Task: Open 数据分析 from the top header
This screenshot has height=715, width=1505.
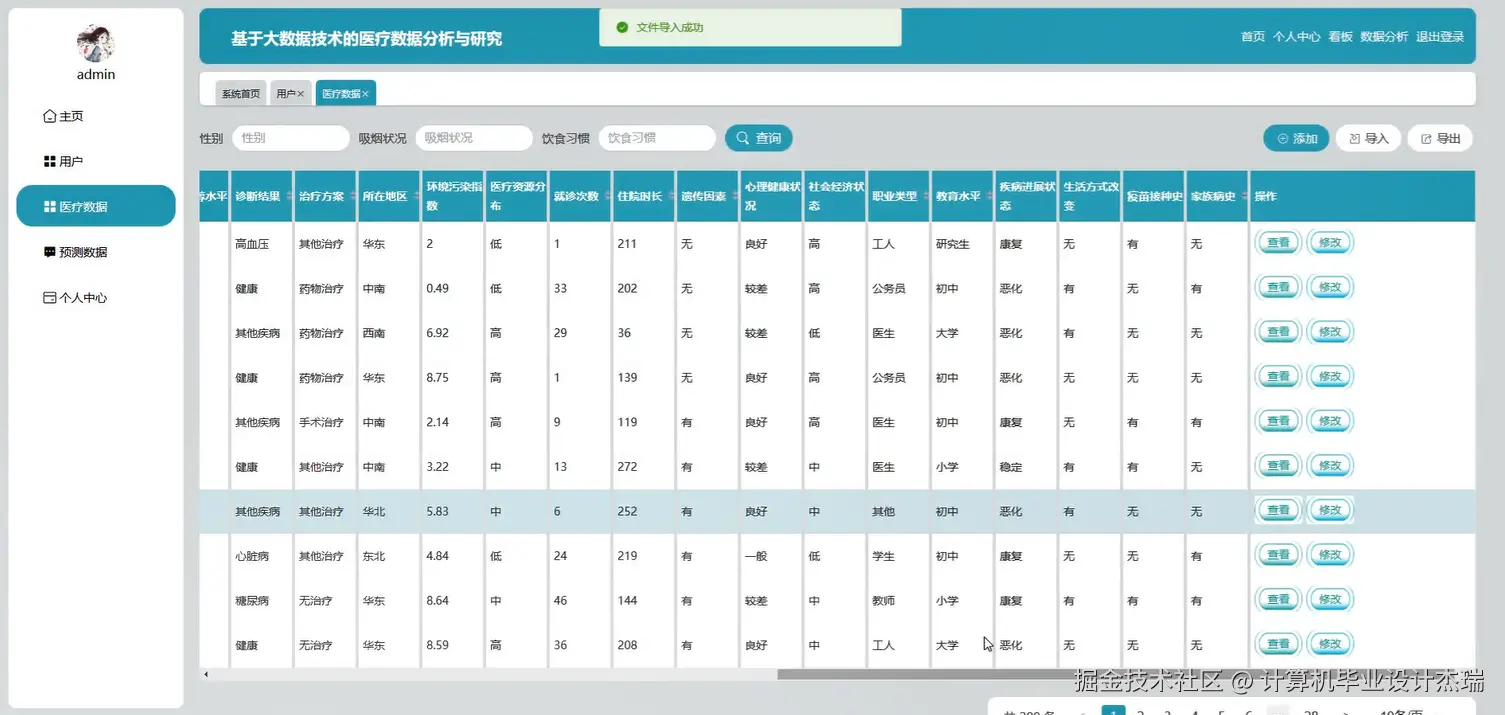Action: (x=1384, y=36)
